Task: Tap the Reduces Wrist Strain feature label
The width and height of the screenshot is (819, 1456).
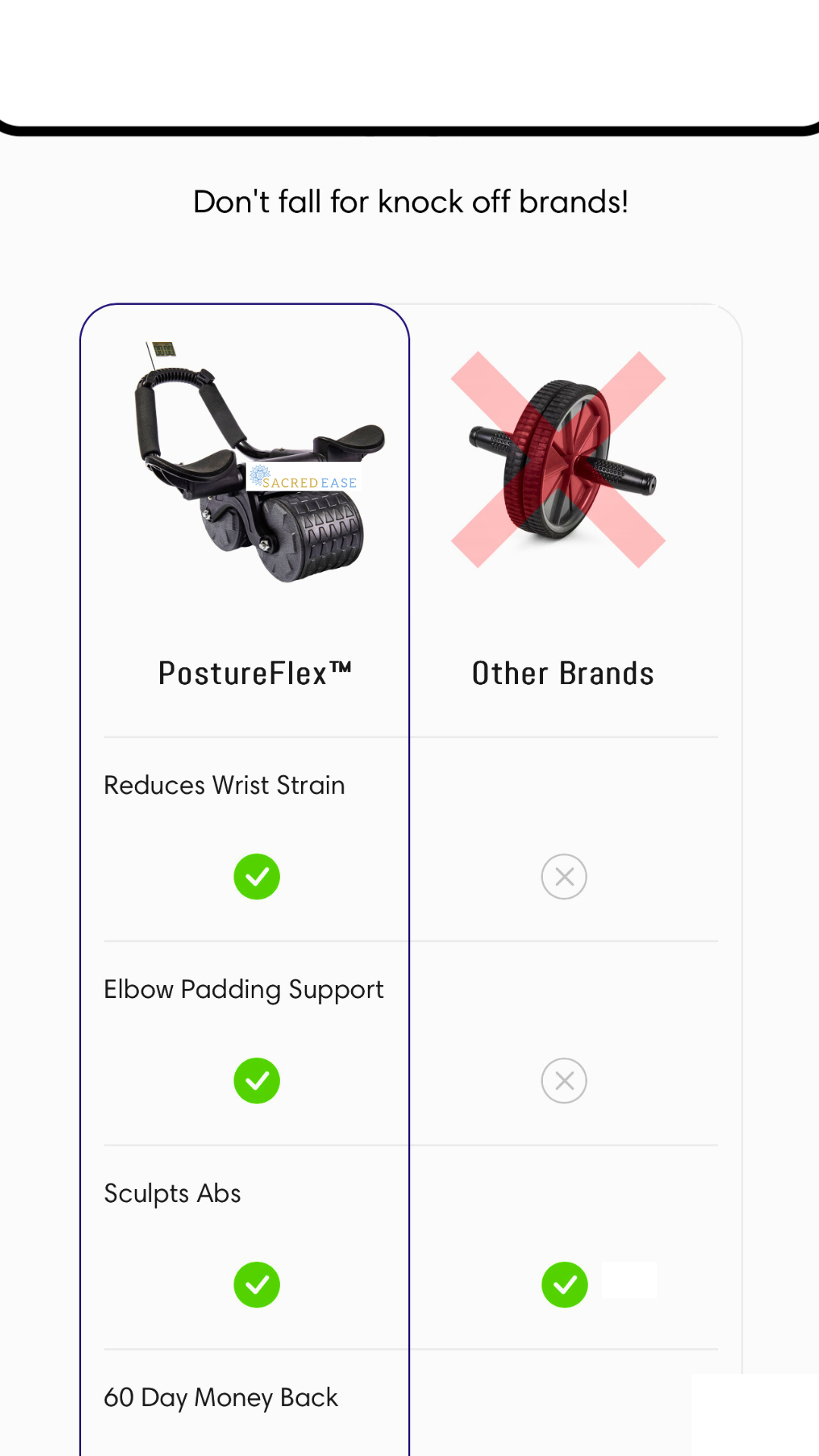Action: [x=224, y=786]
